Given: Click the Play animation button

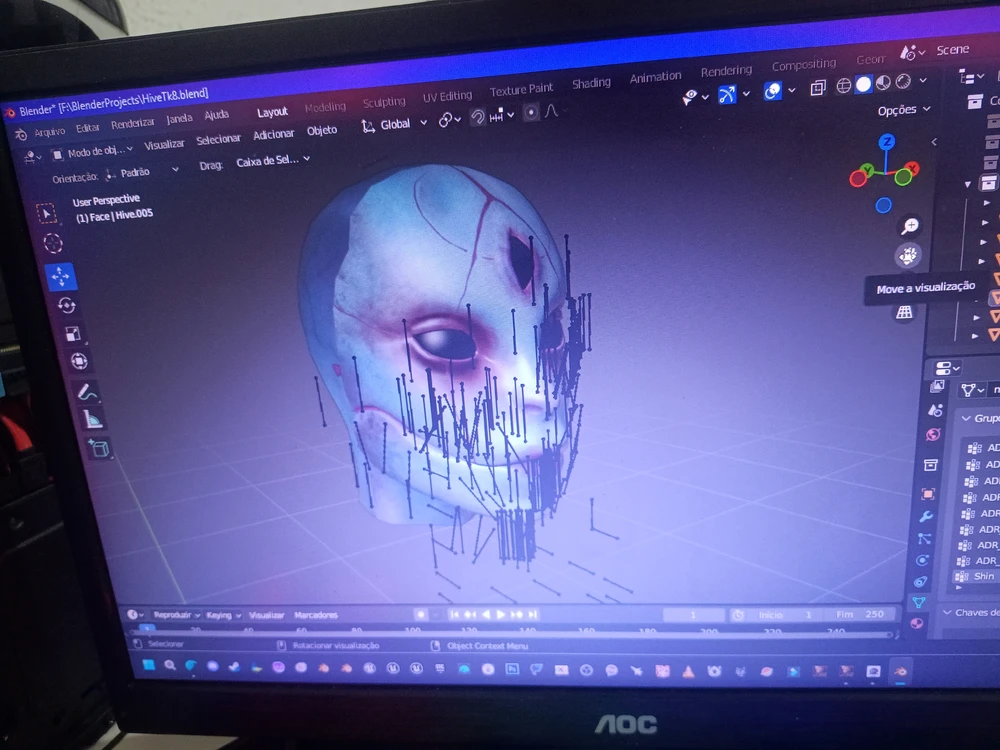Looking at the screenshot, I should [500, 614].
